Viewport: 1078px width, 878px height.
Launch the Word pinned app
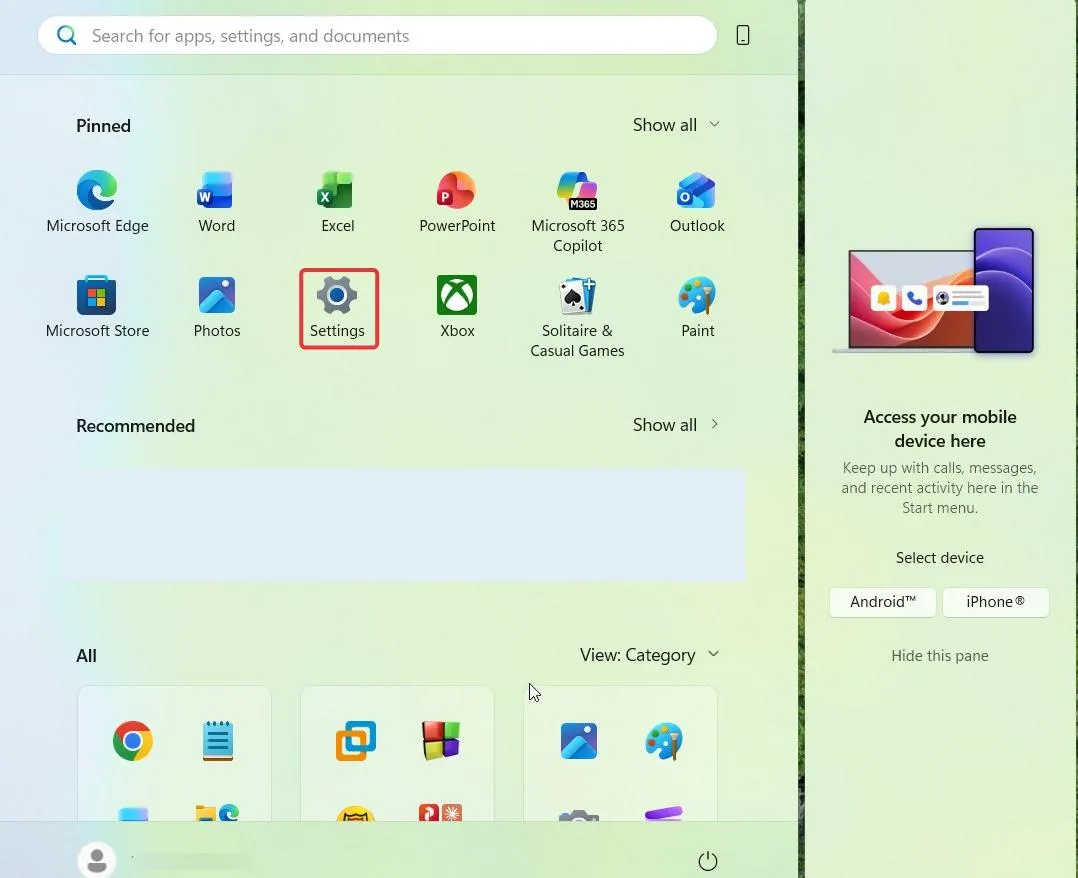[216, 202]
